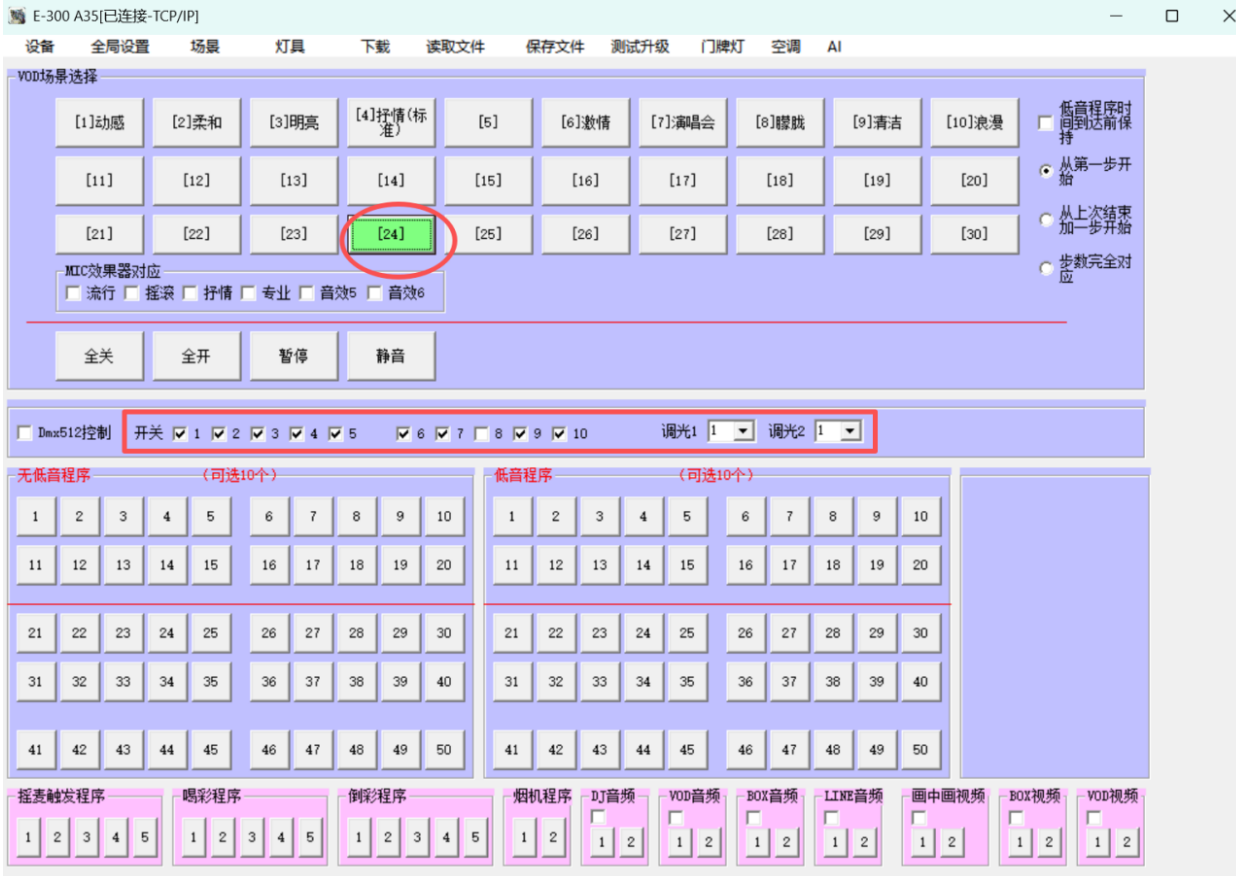Click the 全开 button
This screenshot has width=1236, height=876.
tap(196, 356)
